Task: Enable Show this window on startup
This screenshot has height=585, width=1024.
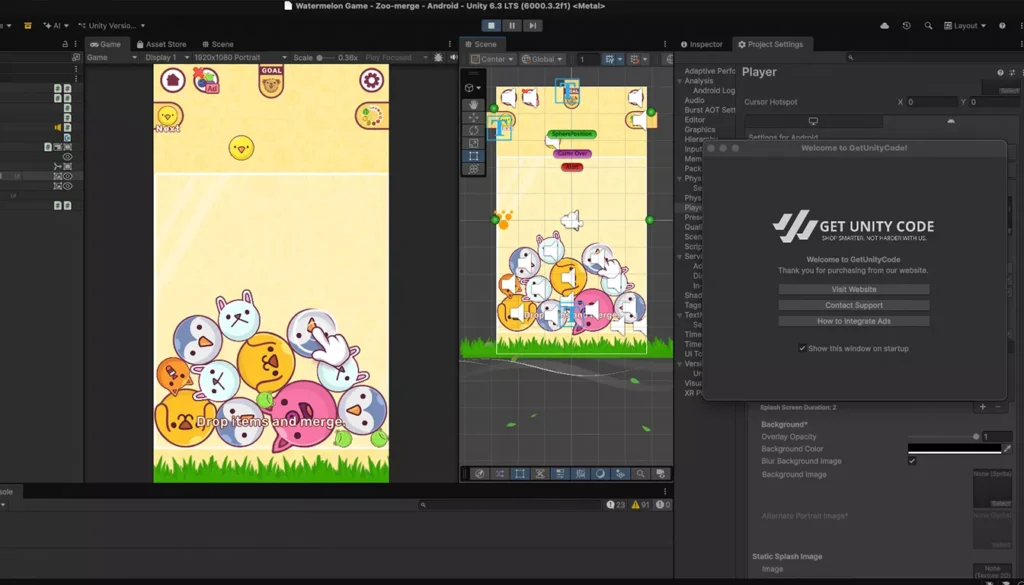Action: pos(802,348)
